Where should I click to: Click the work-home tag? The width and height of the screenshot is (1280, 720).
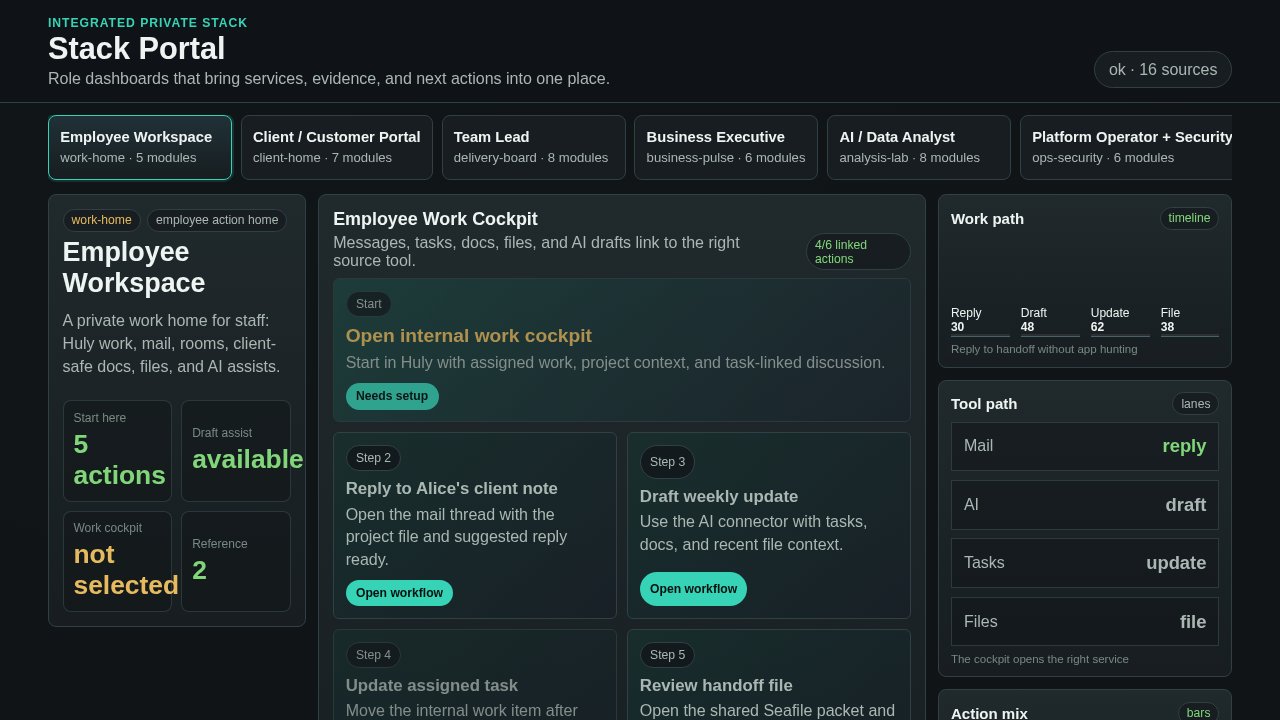[101, 220]
